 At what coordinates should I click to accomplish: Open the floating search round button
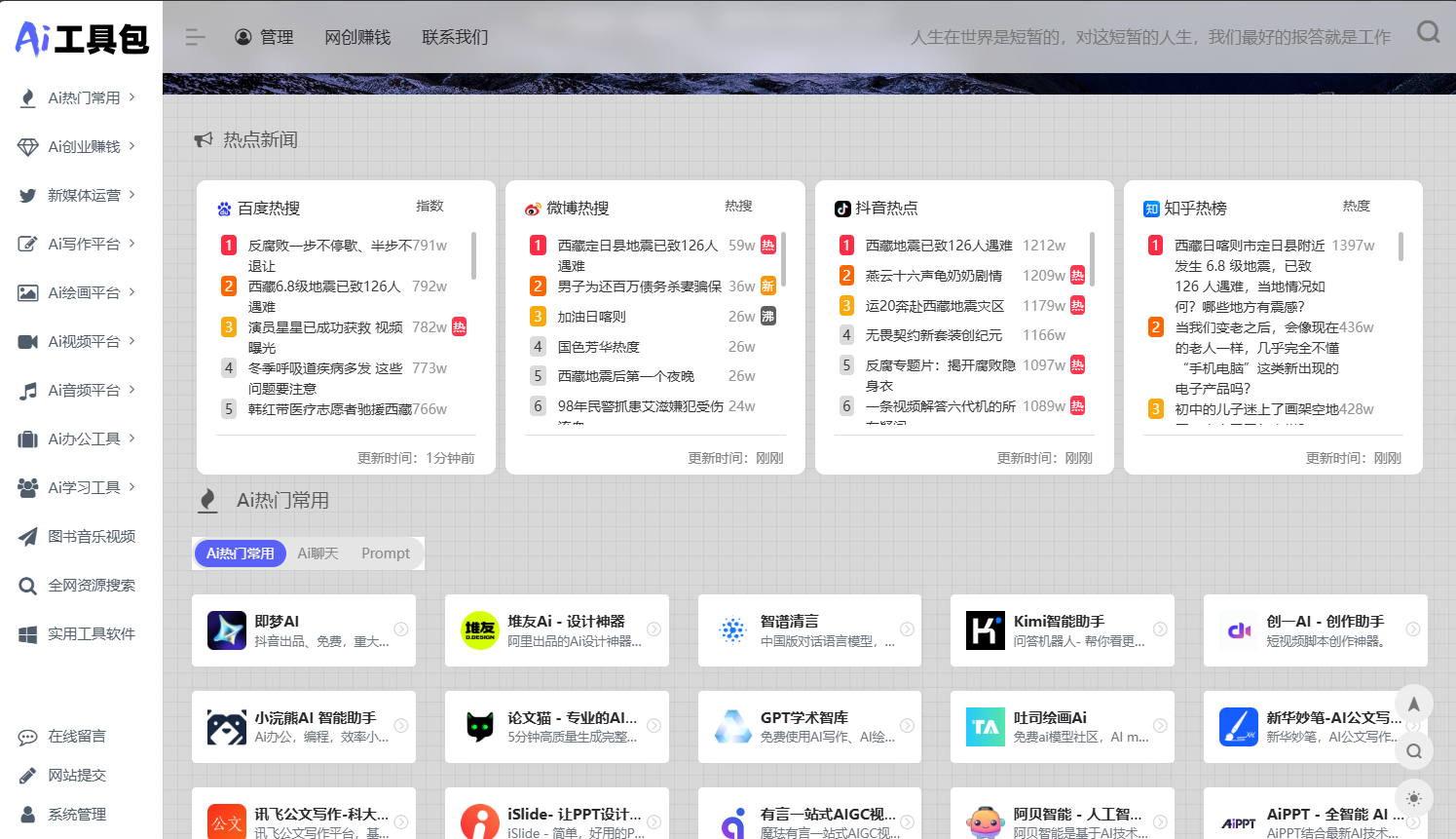(x=1413, y=751)
